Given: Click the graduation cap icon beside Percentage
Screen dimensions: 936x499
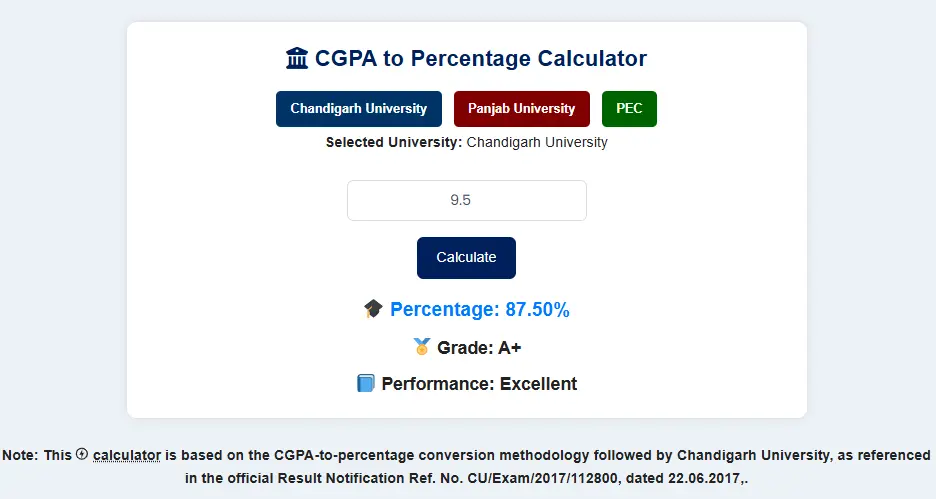Looking at the screenshot, I should click(x=373, y=310).
